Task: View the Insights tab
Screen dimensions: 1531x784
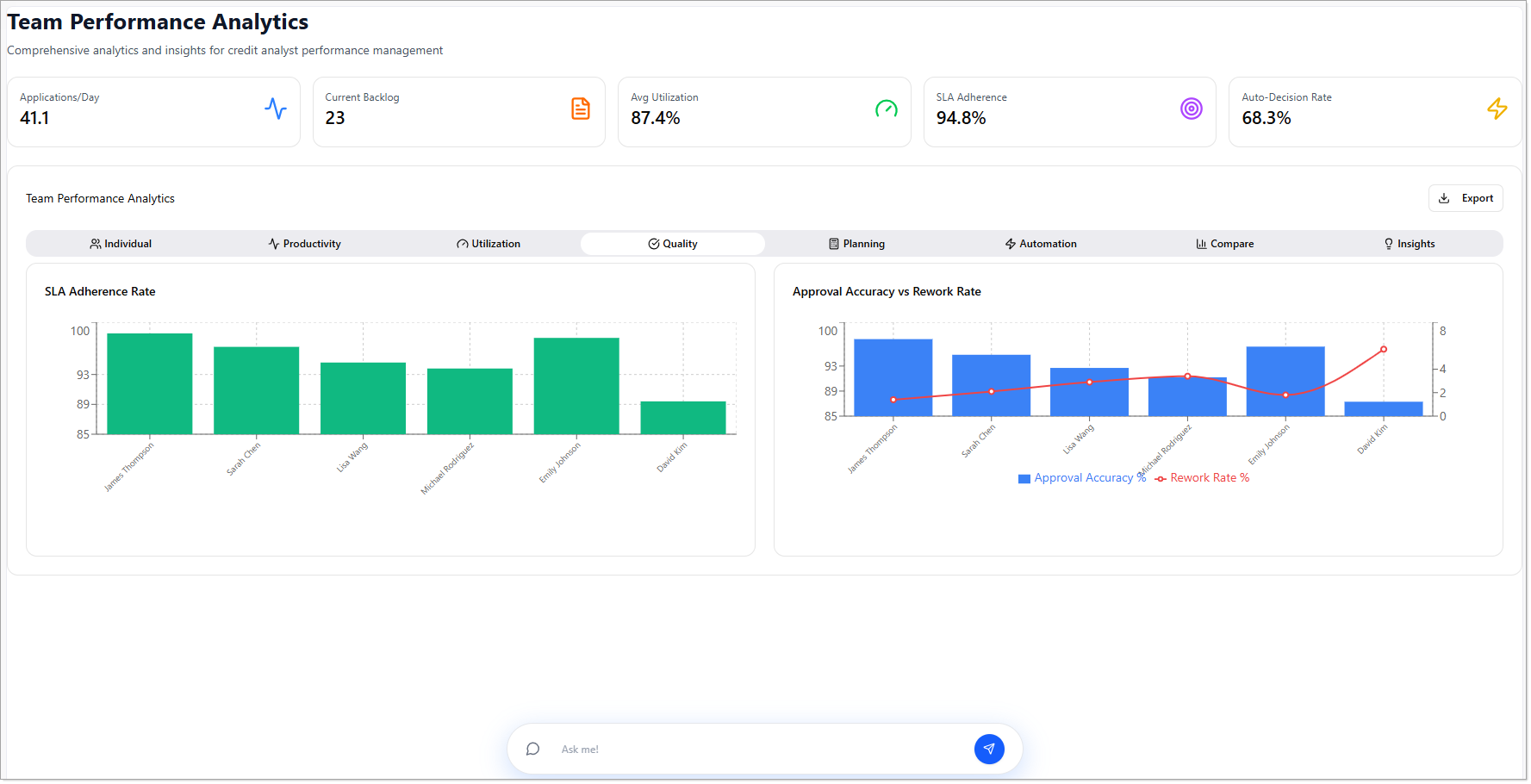Action: [x=1409, y=244]
